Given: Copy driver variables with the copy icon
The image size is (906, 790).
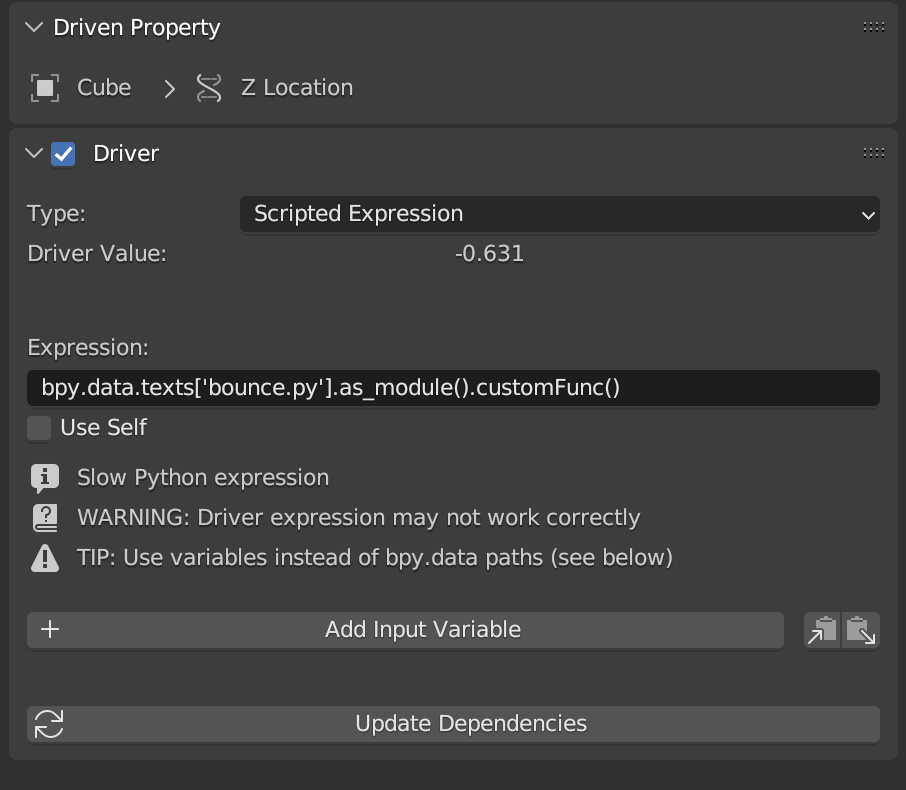Looking at the screenshot, I should [x=822, y=630].
